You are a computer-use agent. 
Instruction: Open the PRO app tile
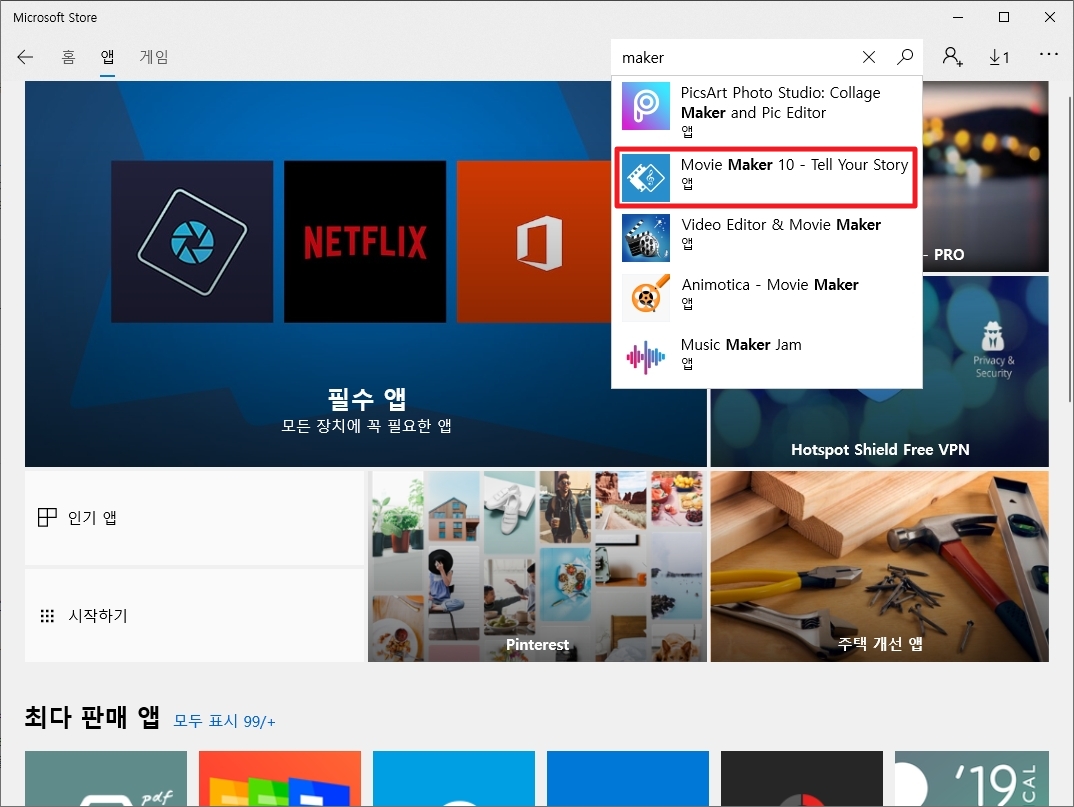click(x=986, y=177)
